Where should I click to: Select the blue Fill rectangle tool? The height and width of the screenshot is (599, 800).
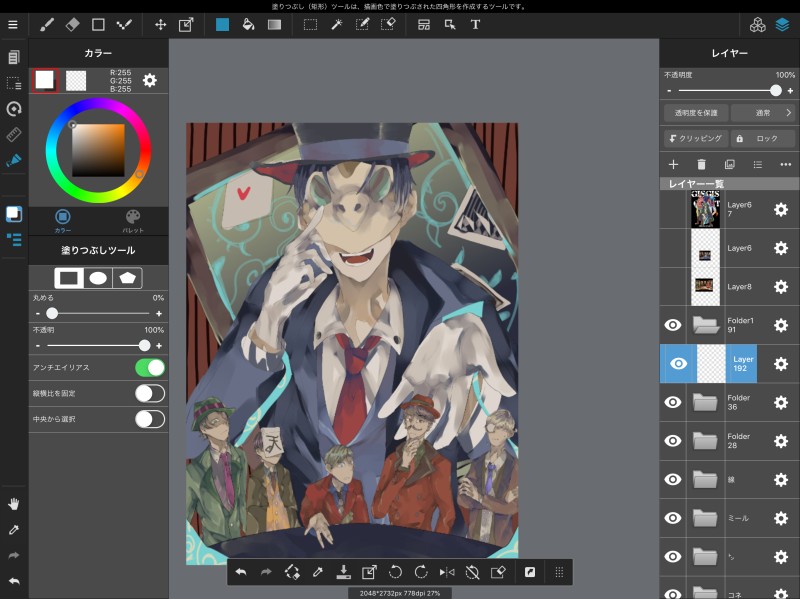pyautogui.click(x=222, y=24)
